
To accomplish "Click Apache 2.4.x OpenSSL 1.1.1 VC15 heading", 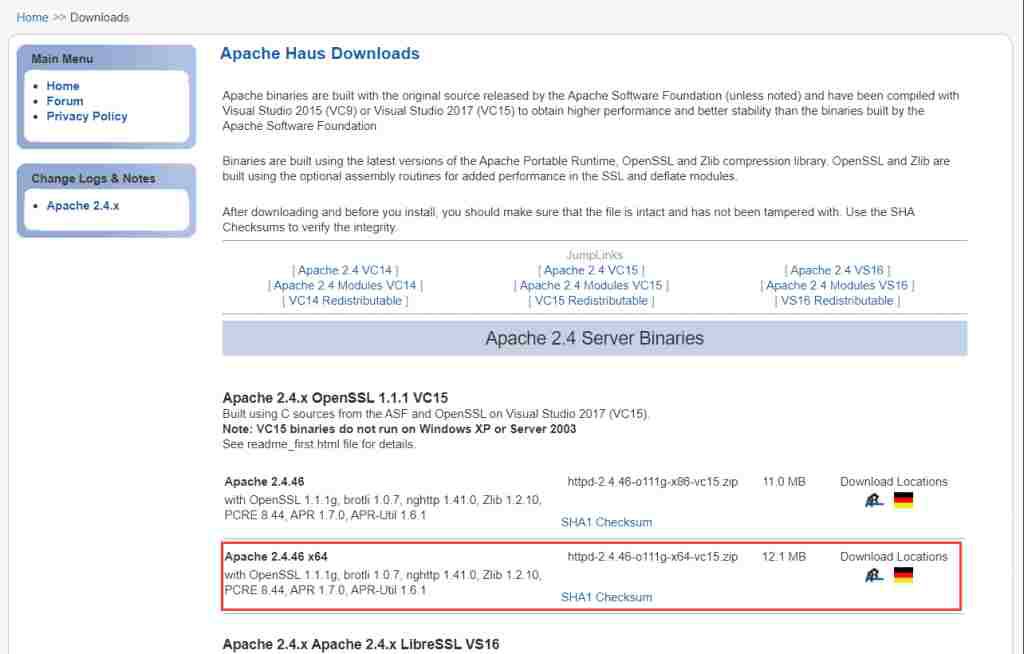I will pos(335,398).
